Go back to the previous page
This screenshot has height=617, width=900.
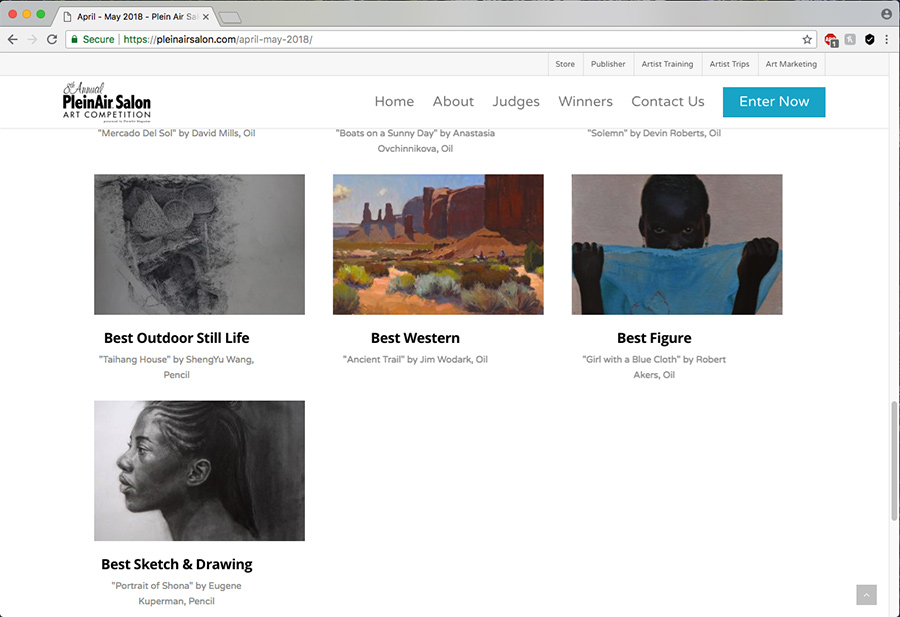point(13,40)
